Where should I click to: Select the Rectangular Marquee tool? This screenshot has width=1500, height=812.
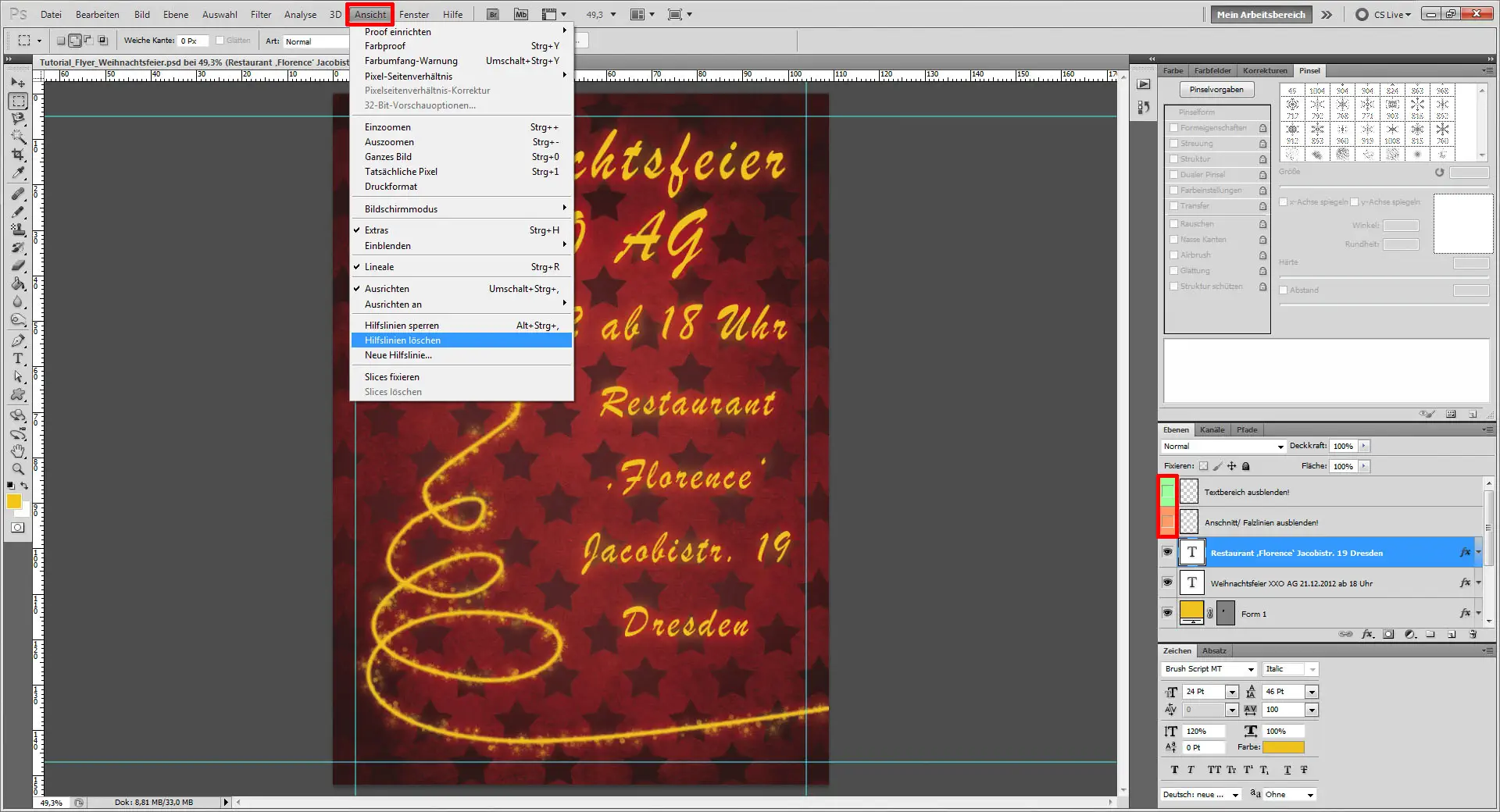click(18, 101)
